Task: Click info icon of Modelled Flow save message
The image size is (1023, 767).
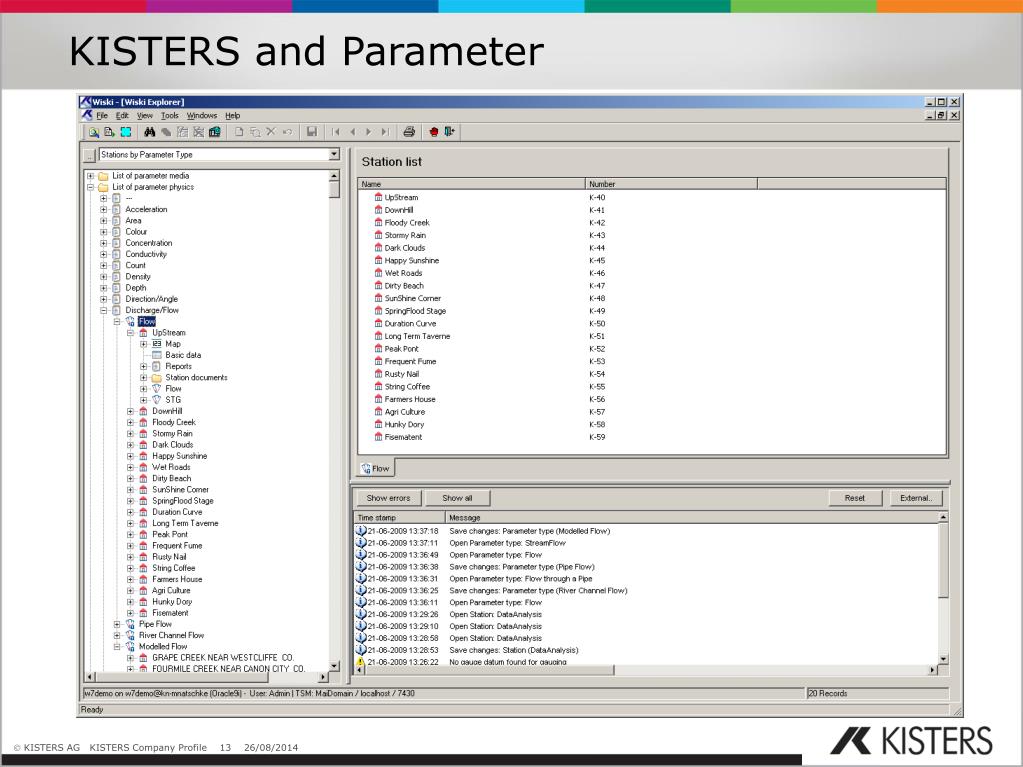Action: pyautogui.click(x=361, y=531)
